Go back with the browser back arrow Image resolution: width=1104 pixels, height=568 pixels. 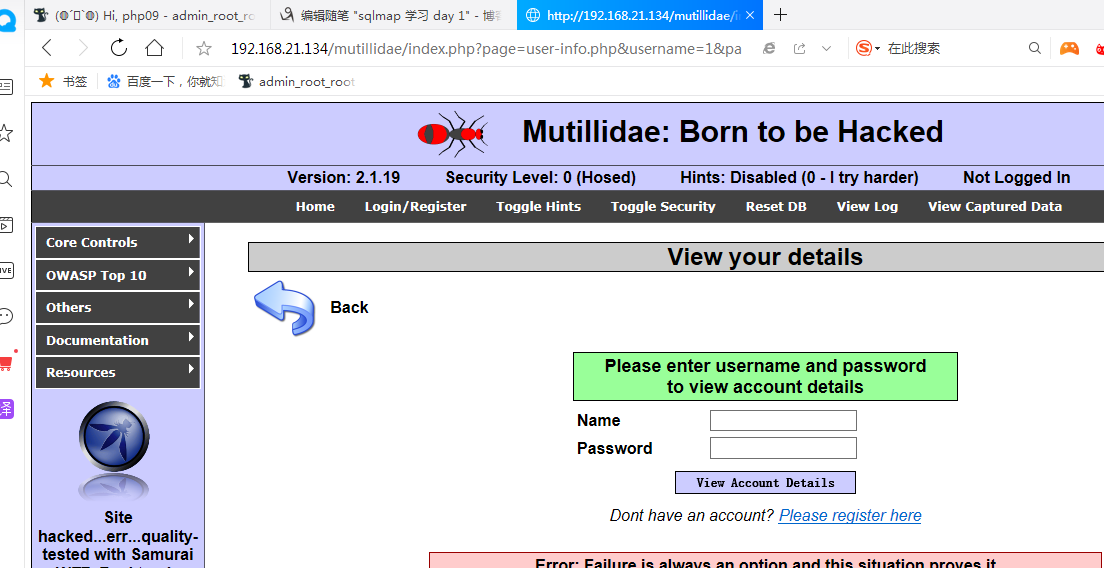pos(47,48)
